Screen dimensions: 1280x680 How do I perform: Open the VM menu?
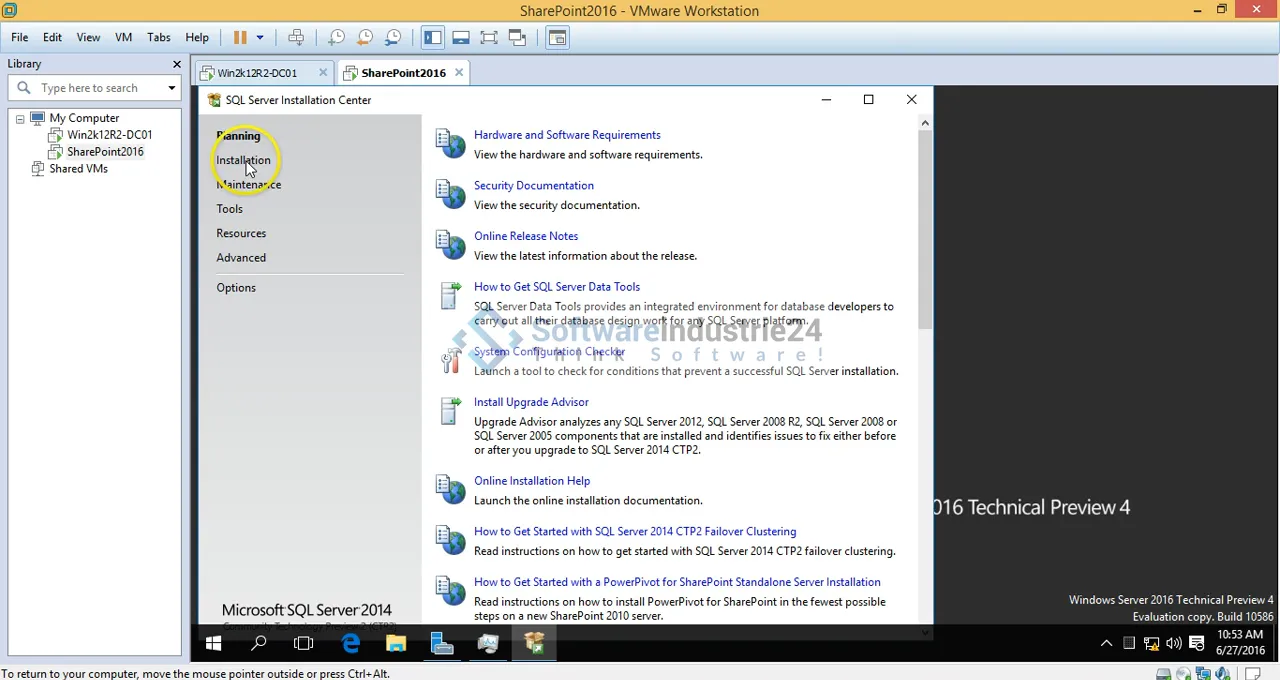pos(123,37)
